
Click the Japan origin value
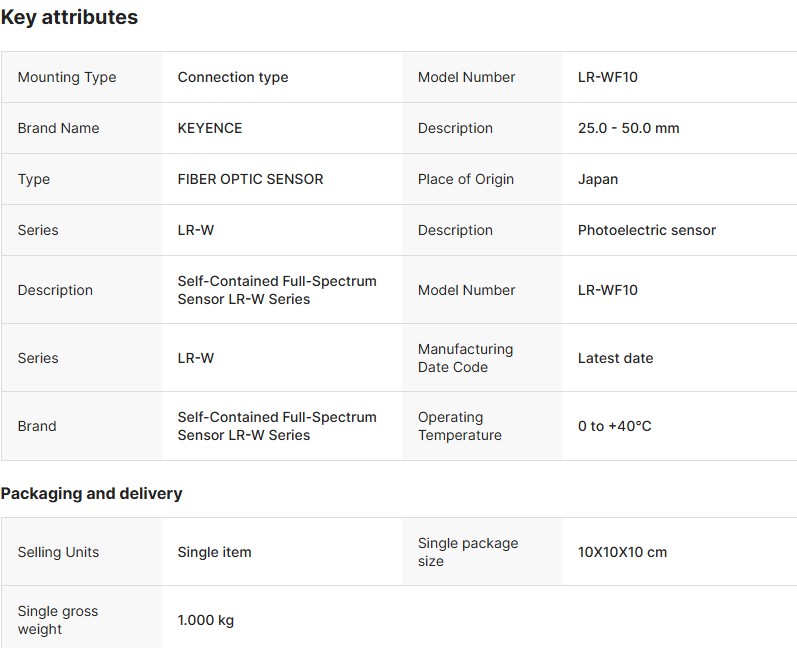click(x=598, y=179)
